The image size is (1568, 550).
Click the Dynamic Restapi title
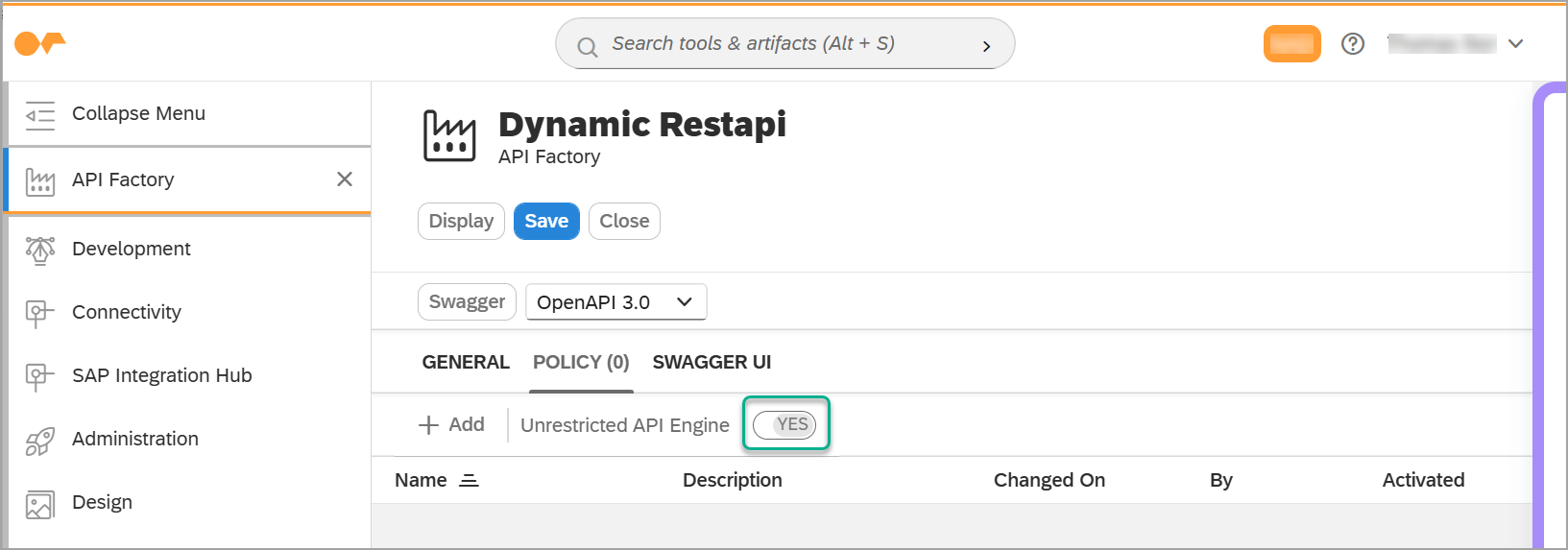coord(642,124)
